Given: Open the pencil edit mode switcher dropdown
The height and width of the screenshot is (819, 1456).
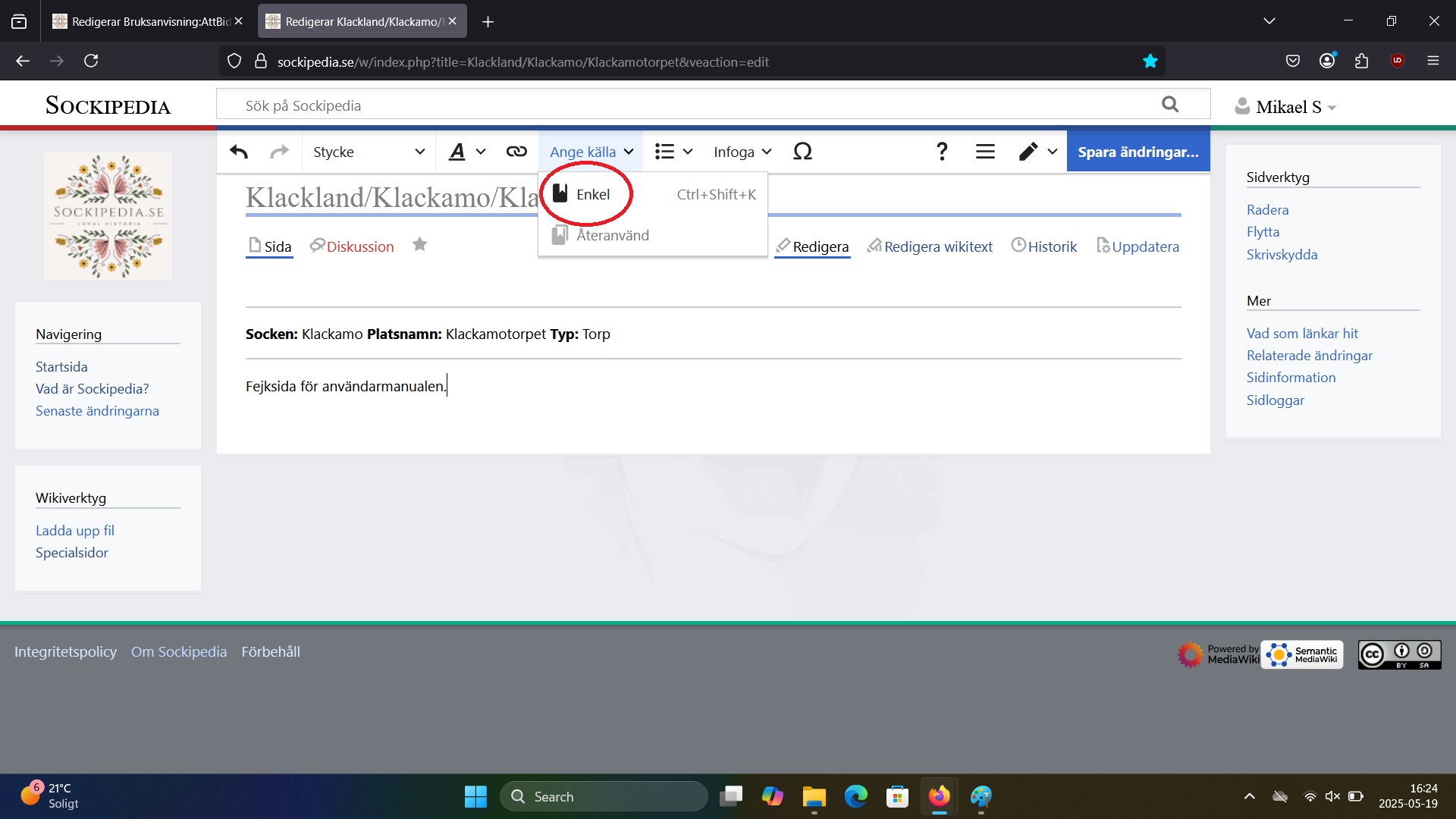Looking at the screenshot, I should (1037, 152).
